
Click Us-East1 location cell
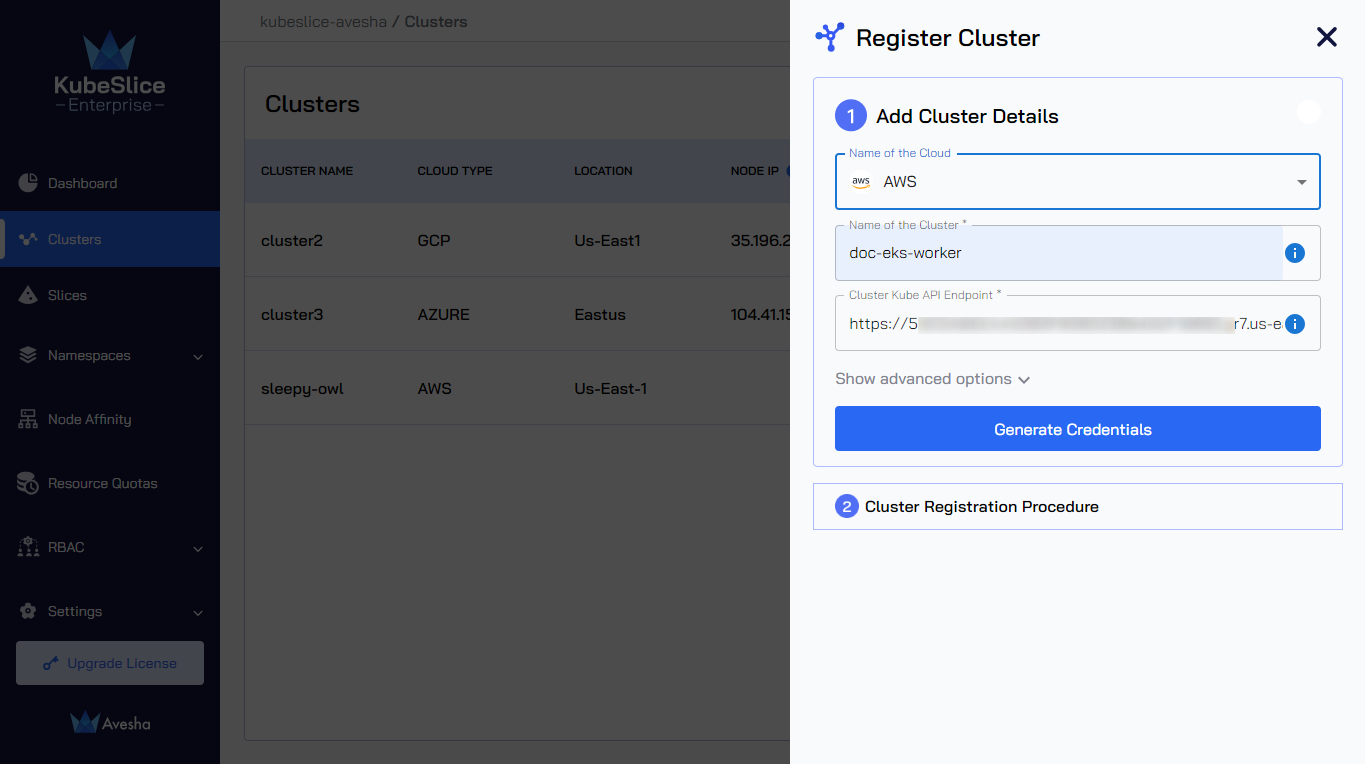click(x=607, y=240)
